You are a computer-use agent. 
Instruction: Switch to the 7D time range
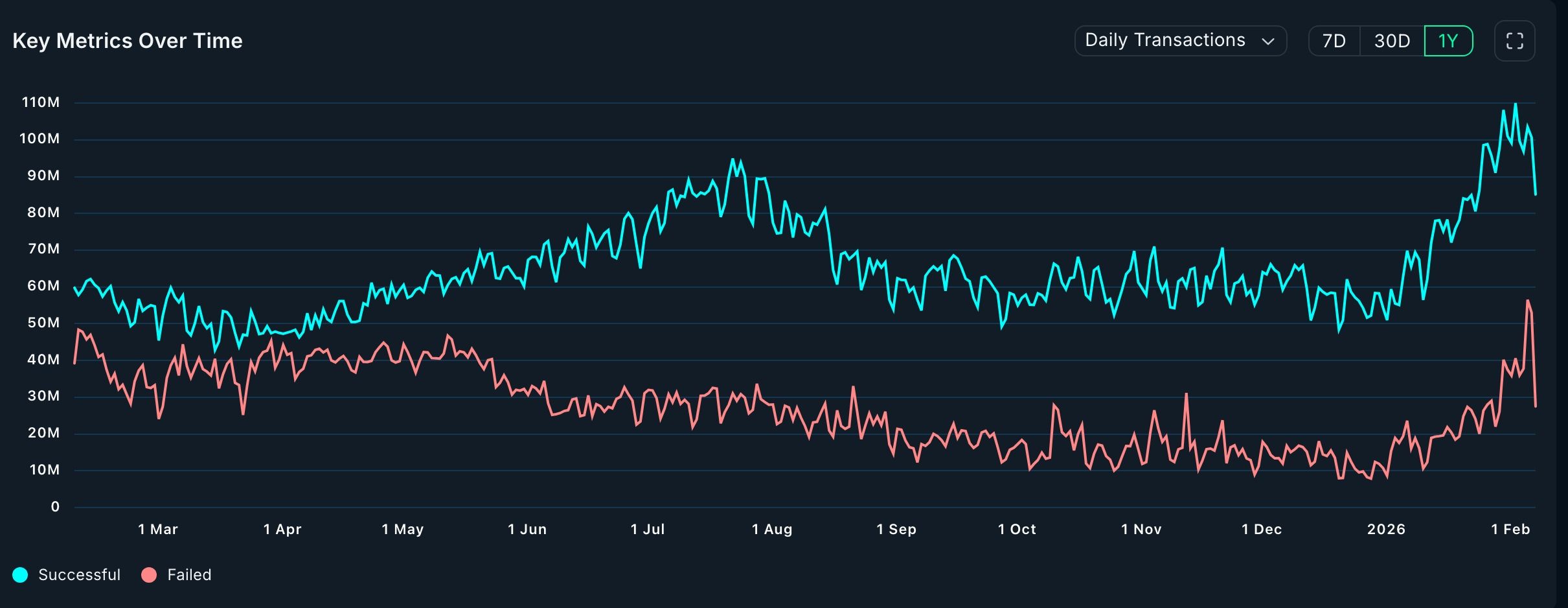click(1335, 40)
